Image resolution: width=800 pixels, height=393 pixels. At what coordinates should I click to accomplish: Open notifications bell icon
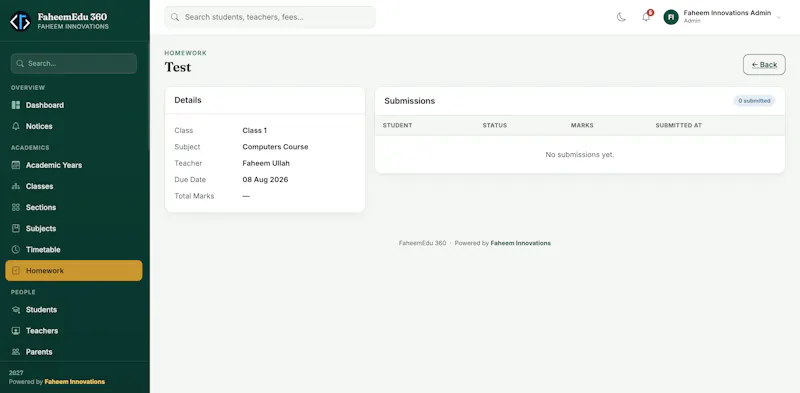pyautogui.click(x=646, y=17)
